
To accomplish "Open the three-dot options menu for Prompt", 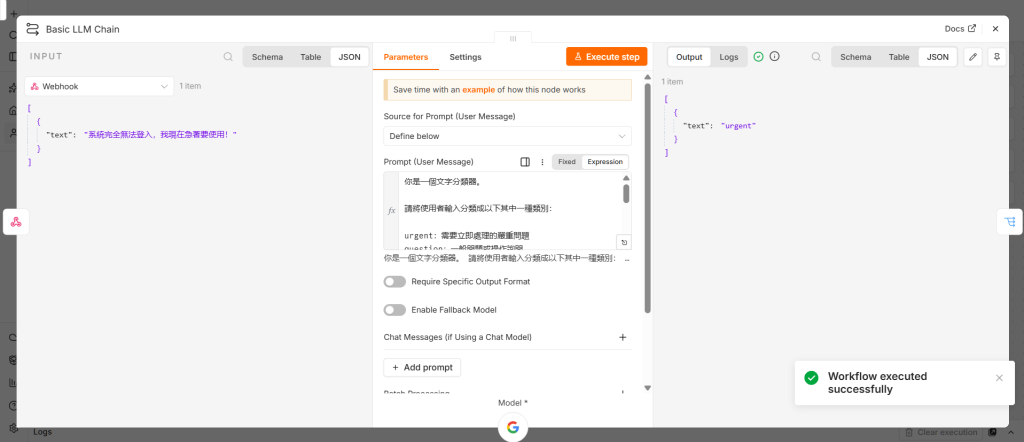I will click(542, 162).
